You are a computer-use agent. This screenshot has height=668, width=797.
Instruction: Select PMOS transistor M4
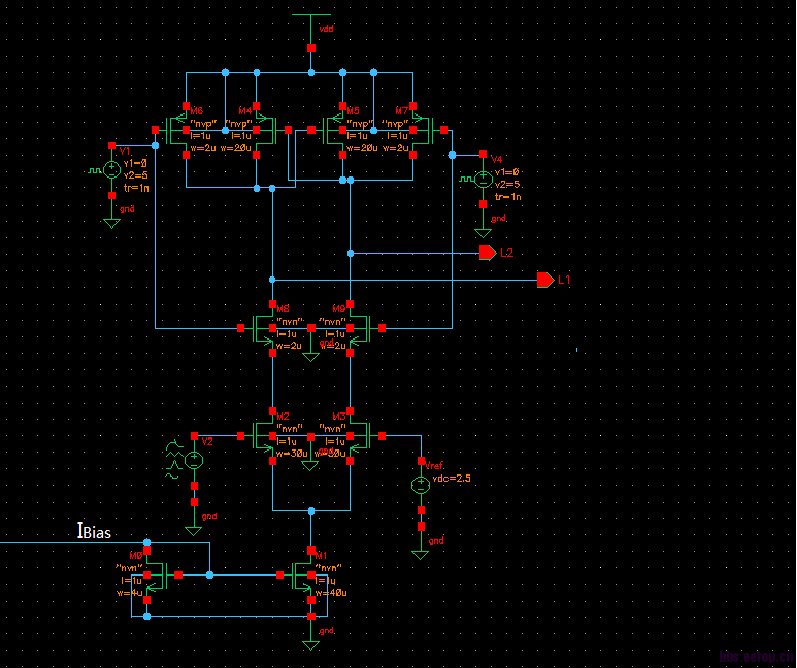[267, 131]
